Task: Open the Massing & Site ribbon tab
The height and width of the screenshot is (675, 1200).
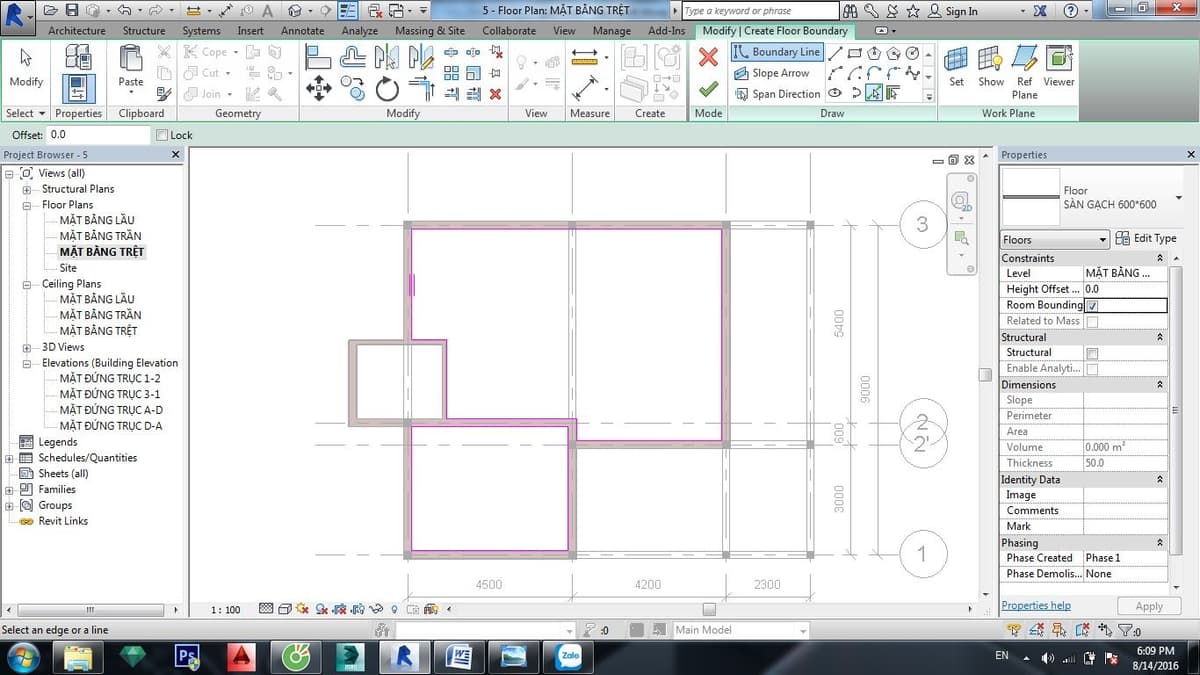Action: pos(430,30)
